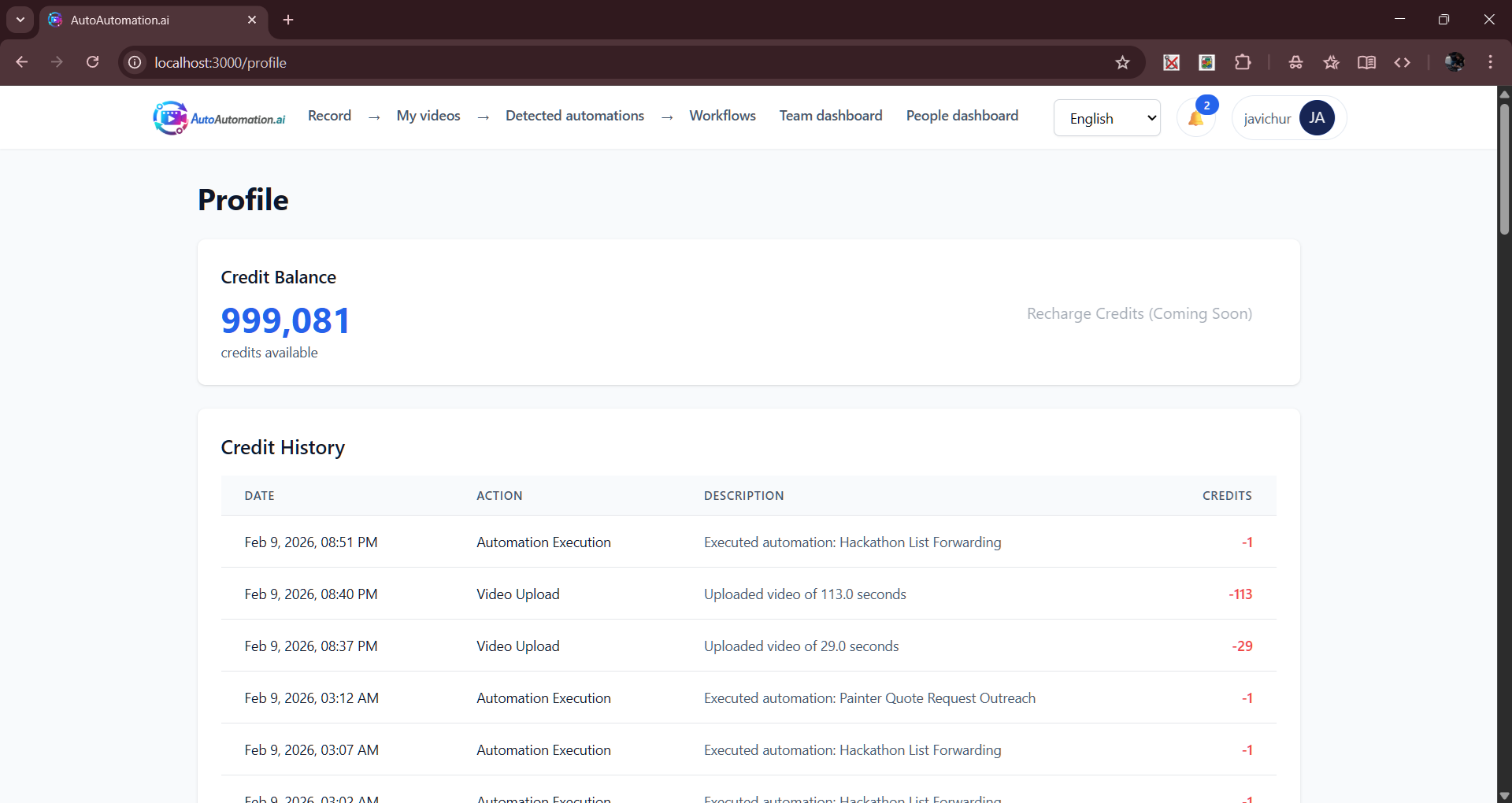Close the AutoAutomation.ai tab
Image resolution: width=1512 pixels, height=803 pixels.
click(x=252, y=20)
